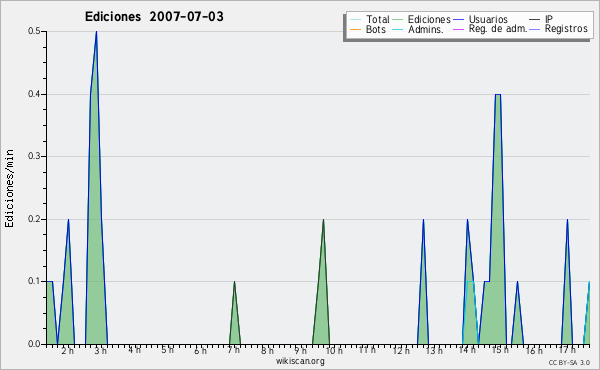600x370 pixels.
Task: Click the blue line swatch beside Usuarios
Action: [458, 20]
